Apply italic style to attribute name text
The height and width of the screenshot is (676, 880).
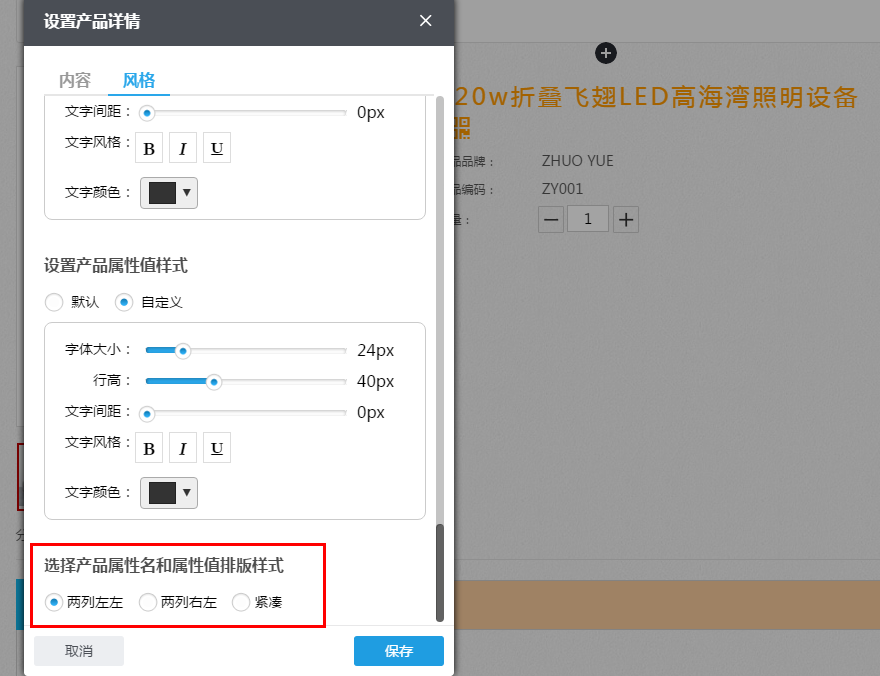[182, 147]
